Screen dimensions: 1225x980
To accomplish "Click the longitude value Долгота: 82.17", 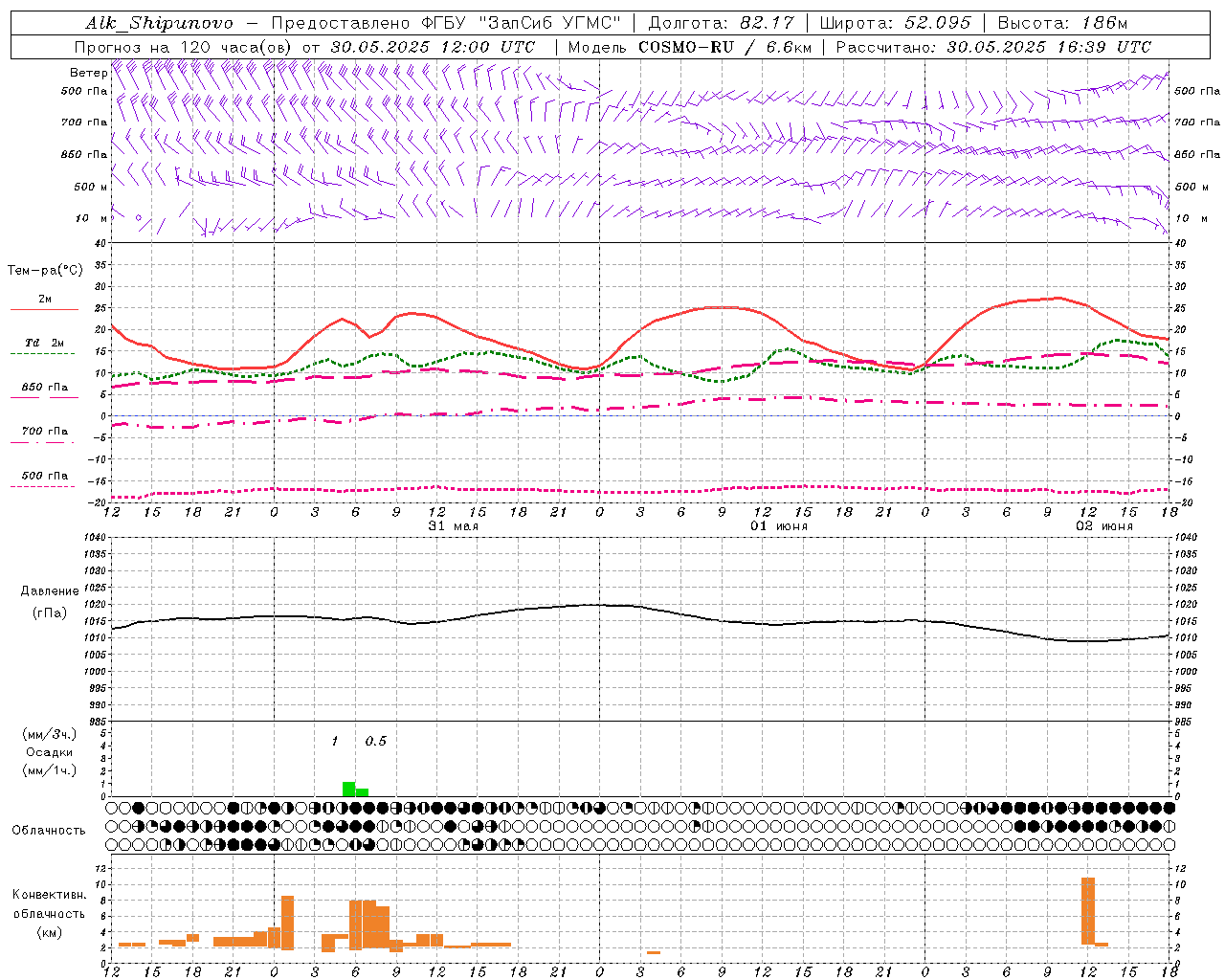I will click(721, 23).
